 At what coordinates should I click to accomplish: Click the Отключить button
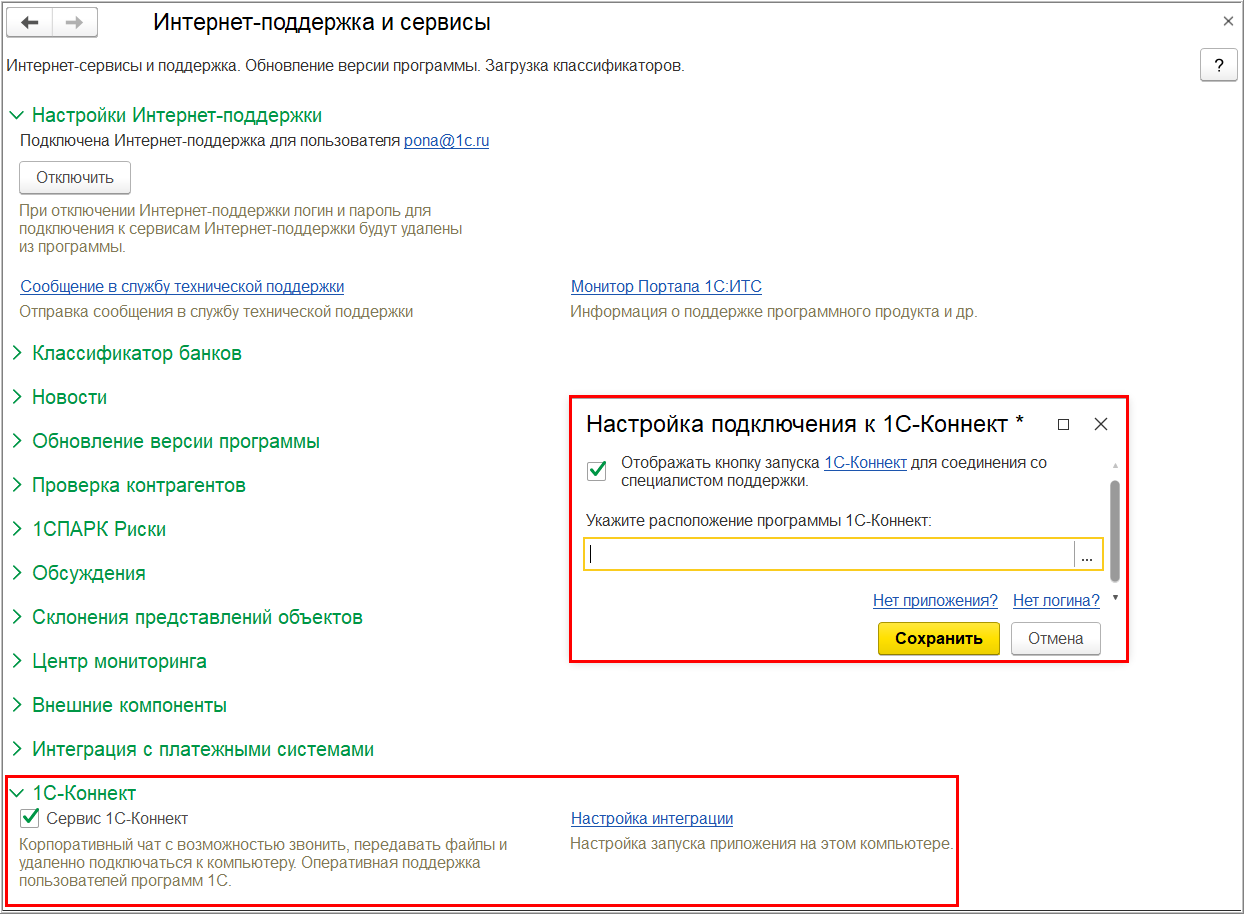(x=75, y=178)
